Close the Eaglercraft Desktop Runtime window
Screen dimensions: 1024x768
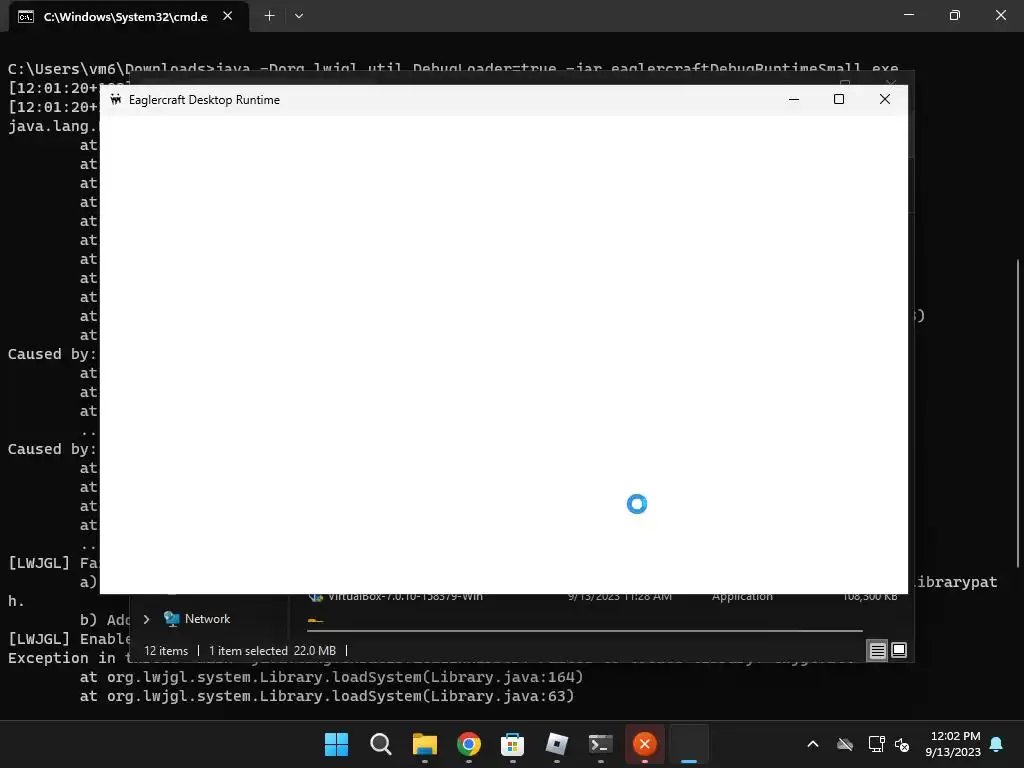885,99
